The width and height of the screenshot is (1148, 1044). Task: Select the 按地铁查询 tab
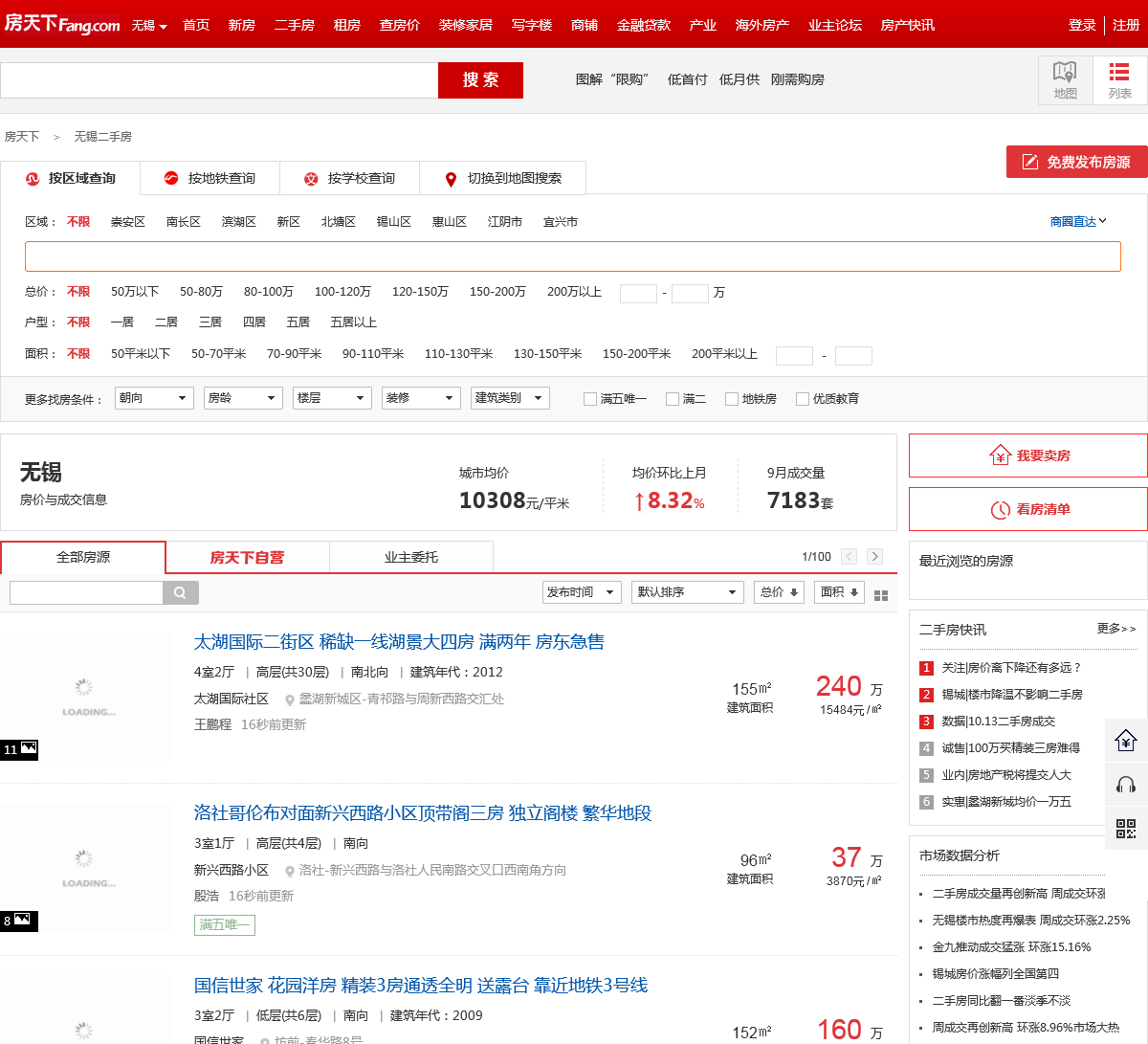tap(210, 178)
